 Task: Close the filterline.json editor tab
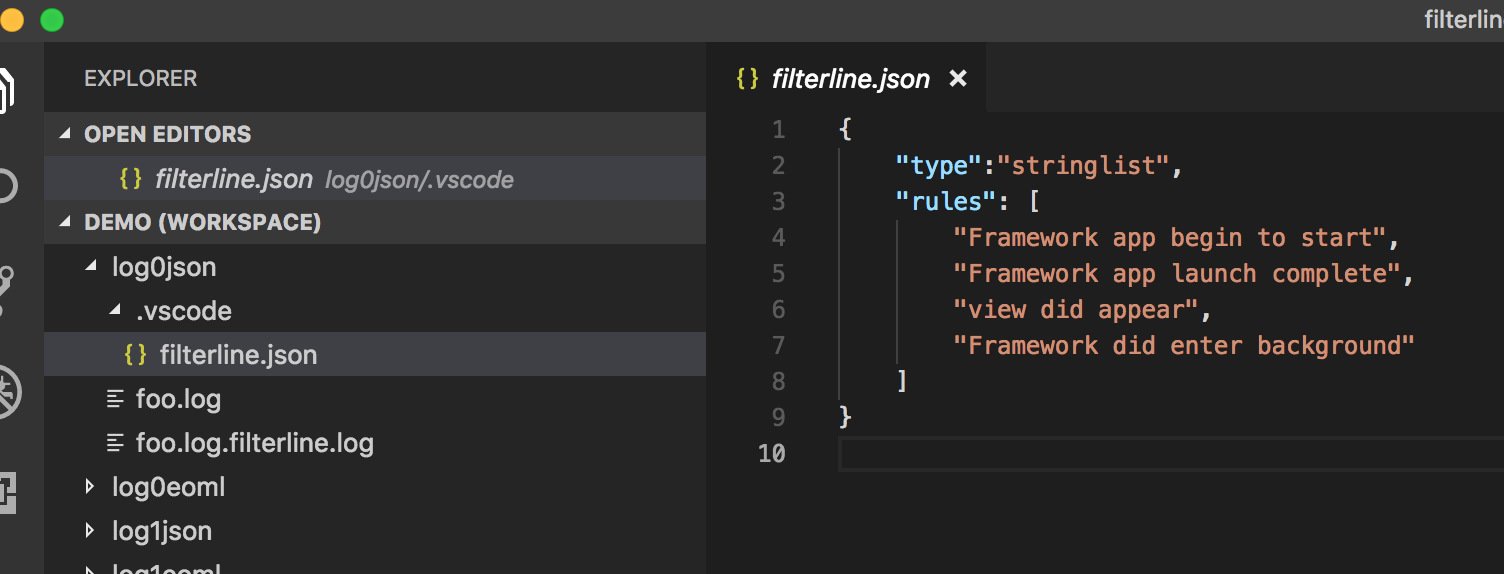[958, 78]
